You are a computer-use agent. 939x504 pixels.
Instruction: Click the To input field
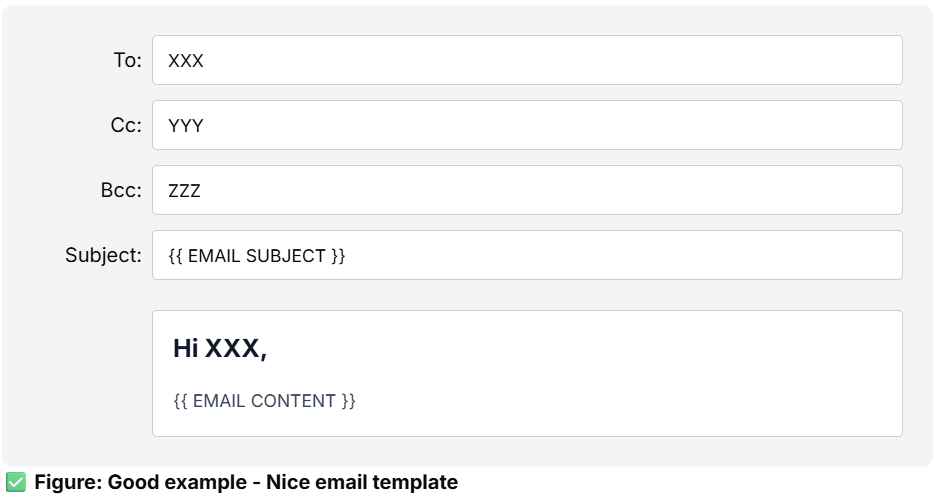point(527,60)
